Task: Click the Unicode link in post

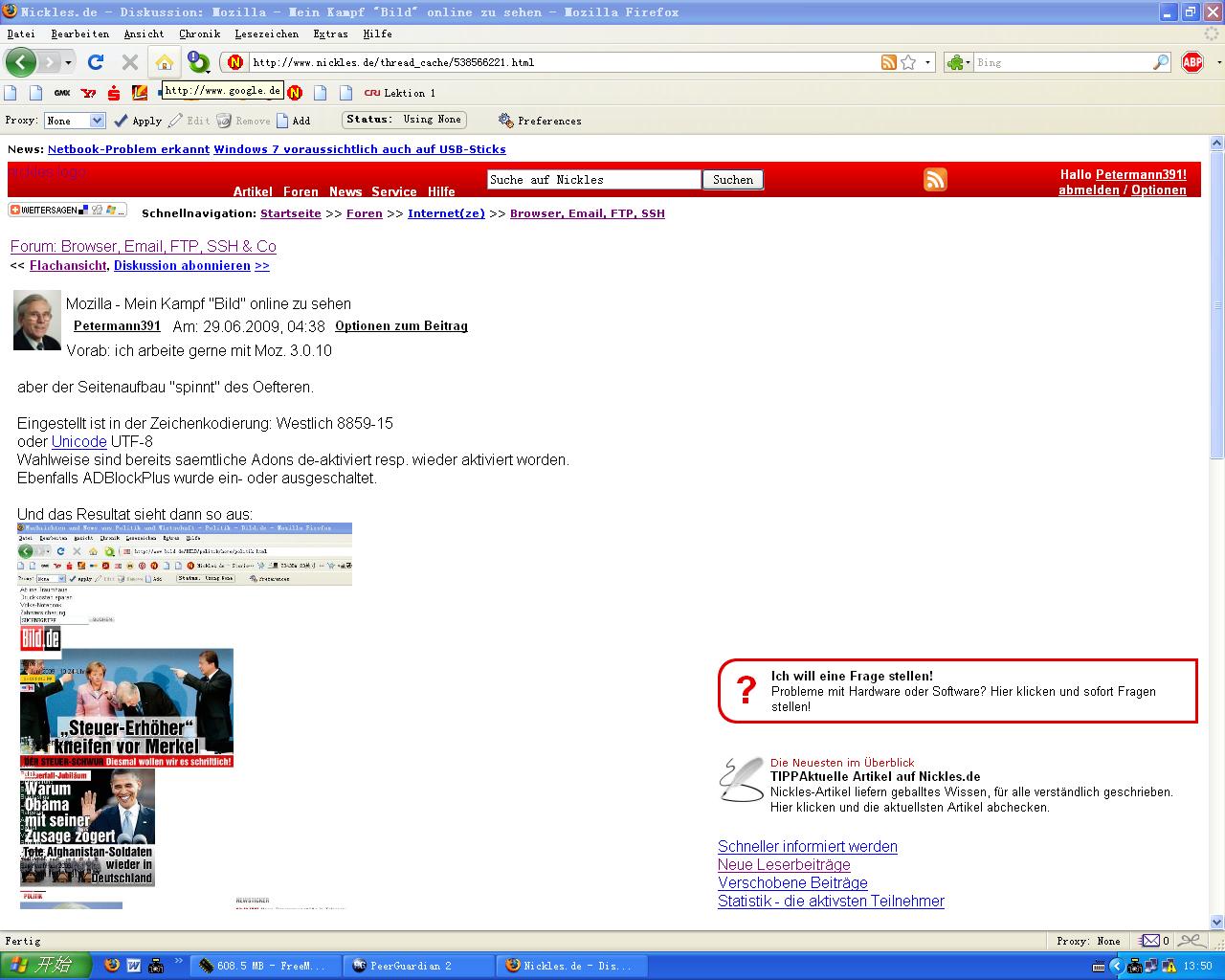Action: [78, 441]
